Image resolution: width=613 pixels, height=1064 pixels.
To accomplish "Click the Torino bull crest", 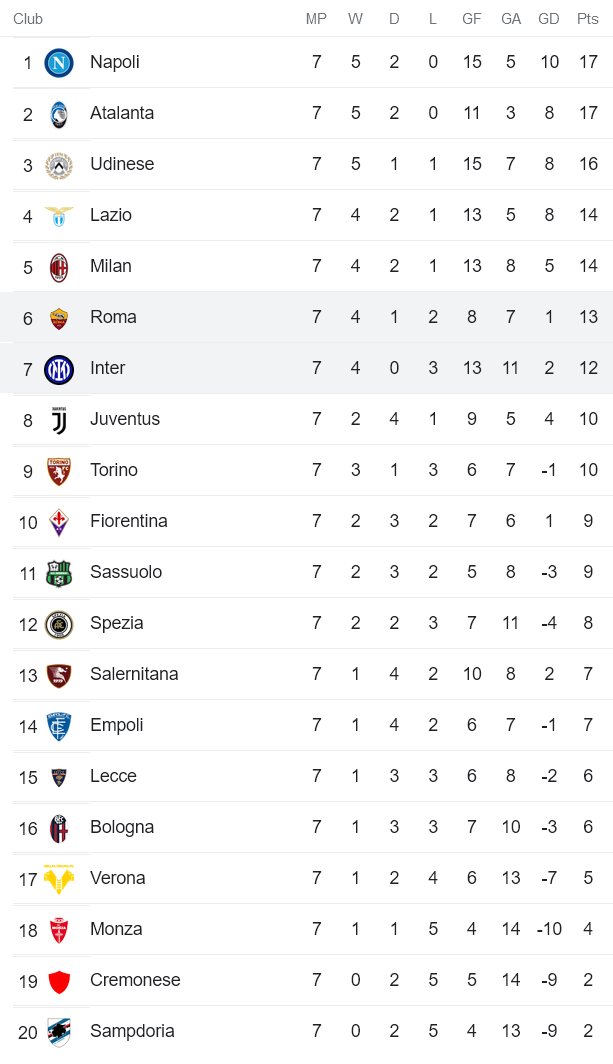I will click(59, 471).
